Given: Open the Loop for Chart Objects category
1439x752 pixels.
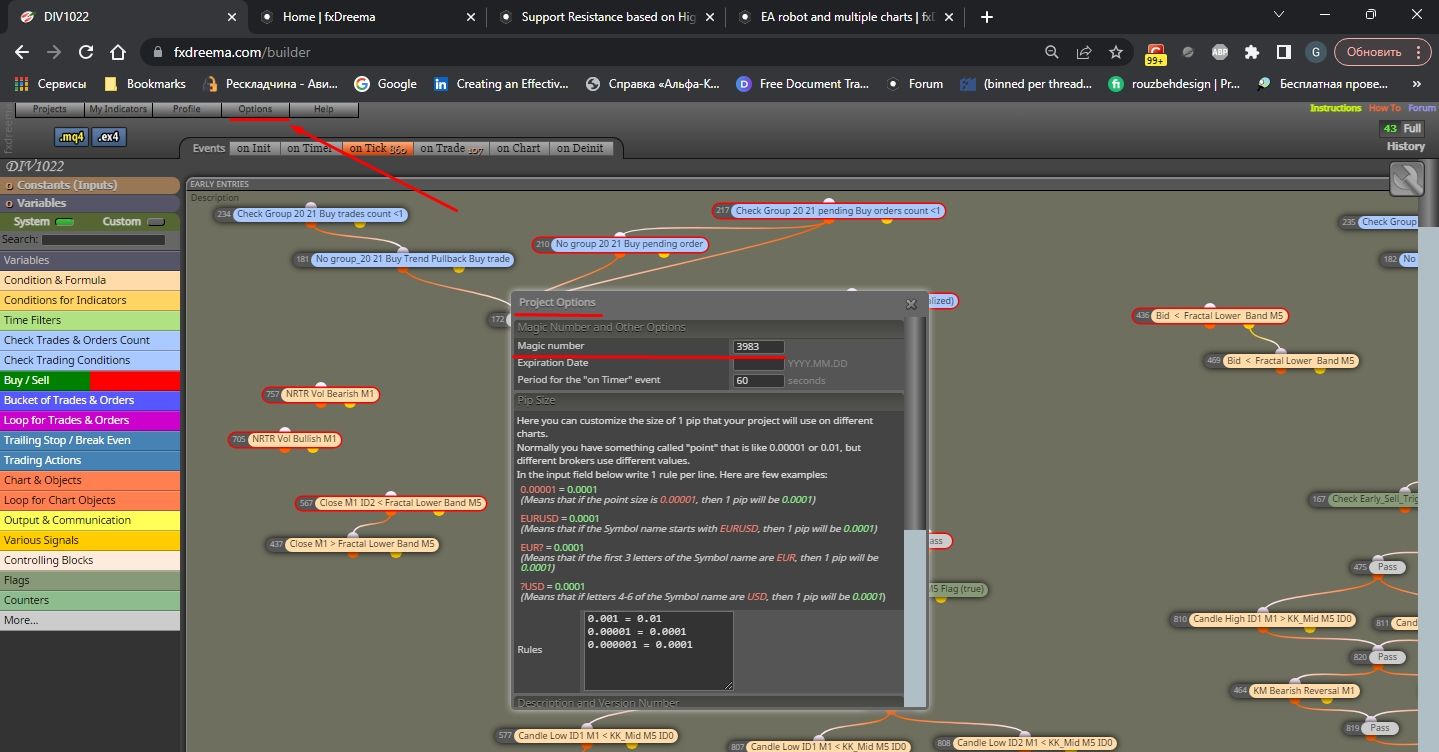Looking at the screenshot, I should coord(90,500).
